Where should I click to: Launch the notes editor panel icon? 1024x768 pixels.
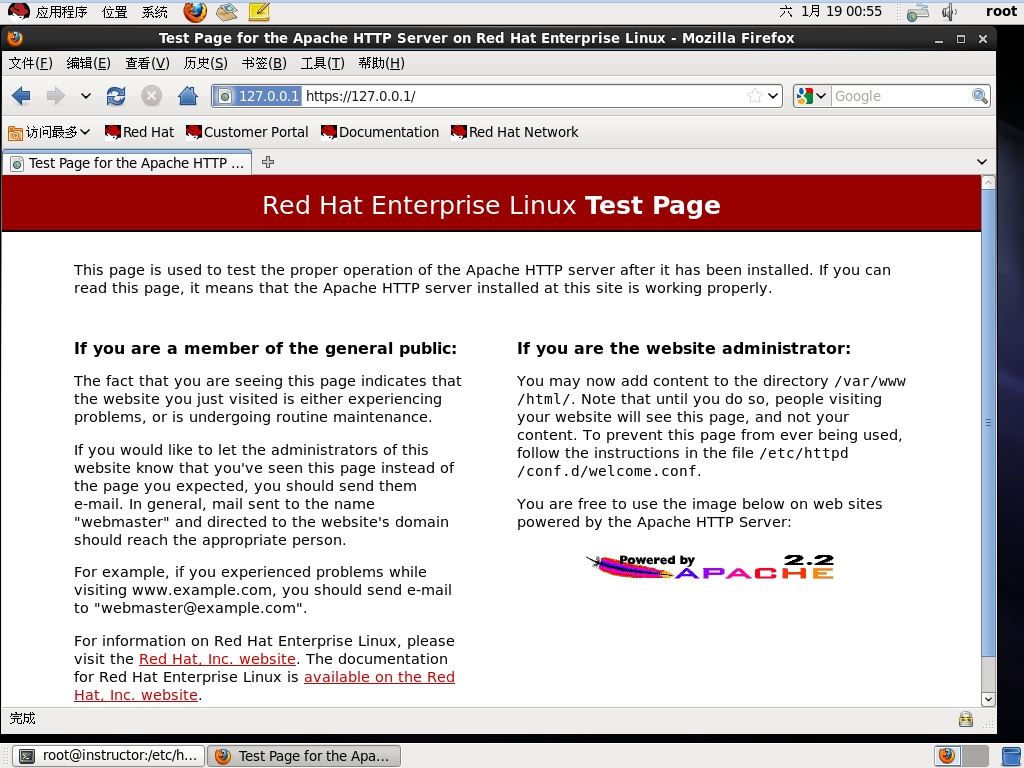tap(259, 11)
